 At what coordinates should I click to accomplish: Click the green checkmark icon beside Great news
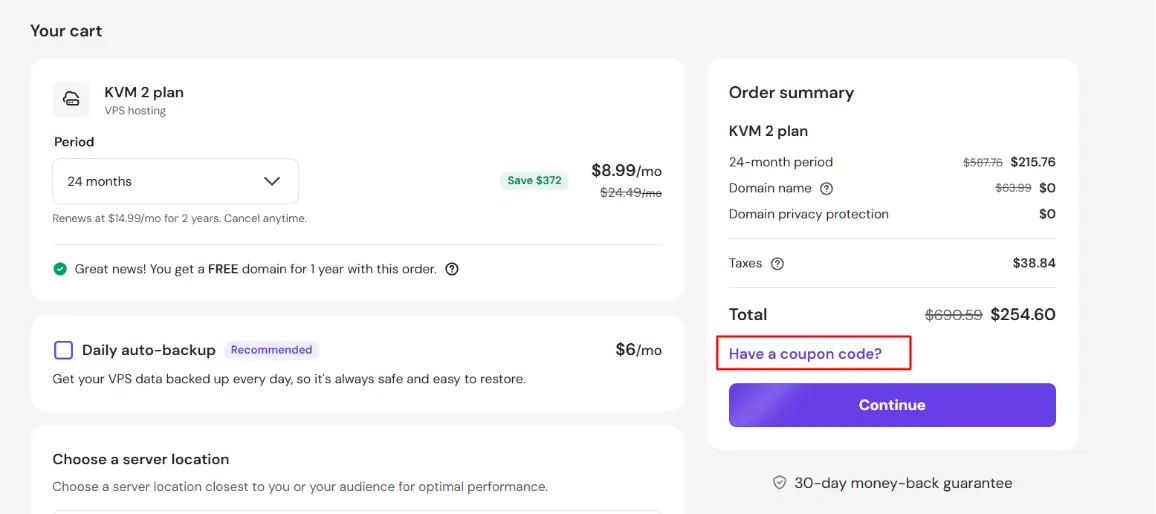60,269
